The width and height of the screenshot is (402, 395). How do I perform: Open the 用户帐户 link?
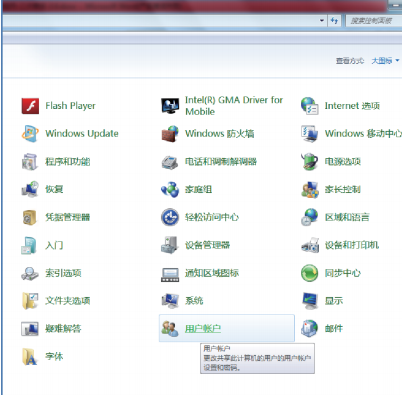pyautogui.click(x=203, y=329)
